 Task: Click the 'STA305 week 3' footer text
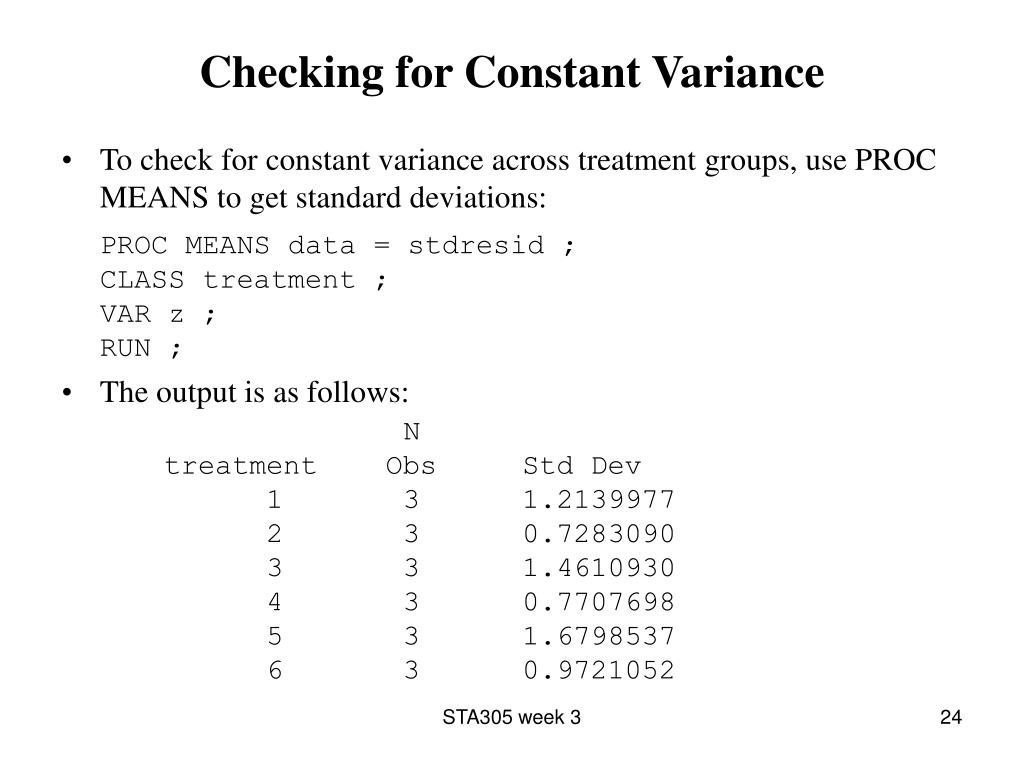click(x=511, y=717)
